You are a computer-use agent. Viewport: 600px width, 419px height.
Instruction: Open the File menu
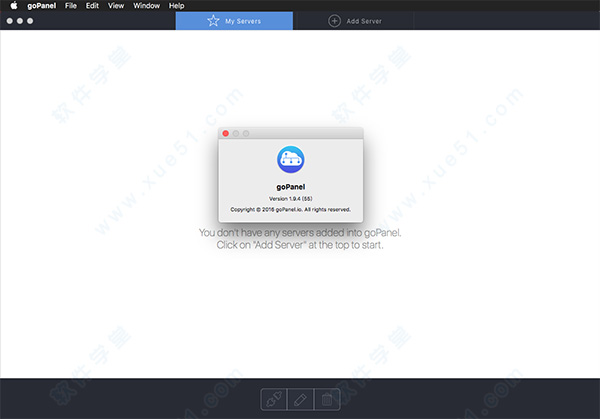[x=71, y=6]
